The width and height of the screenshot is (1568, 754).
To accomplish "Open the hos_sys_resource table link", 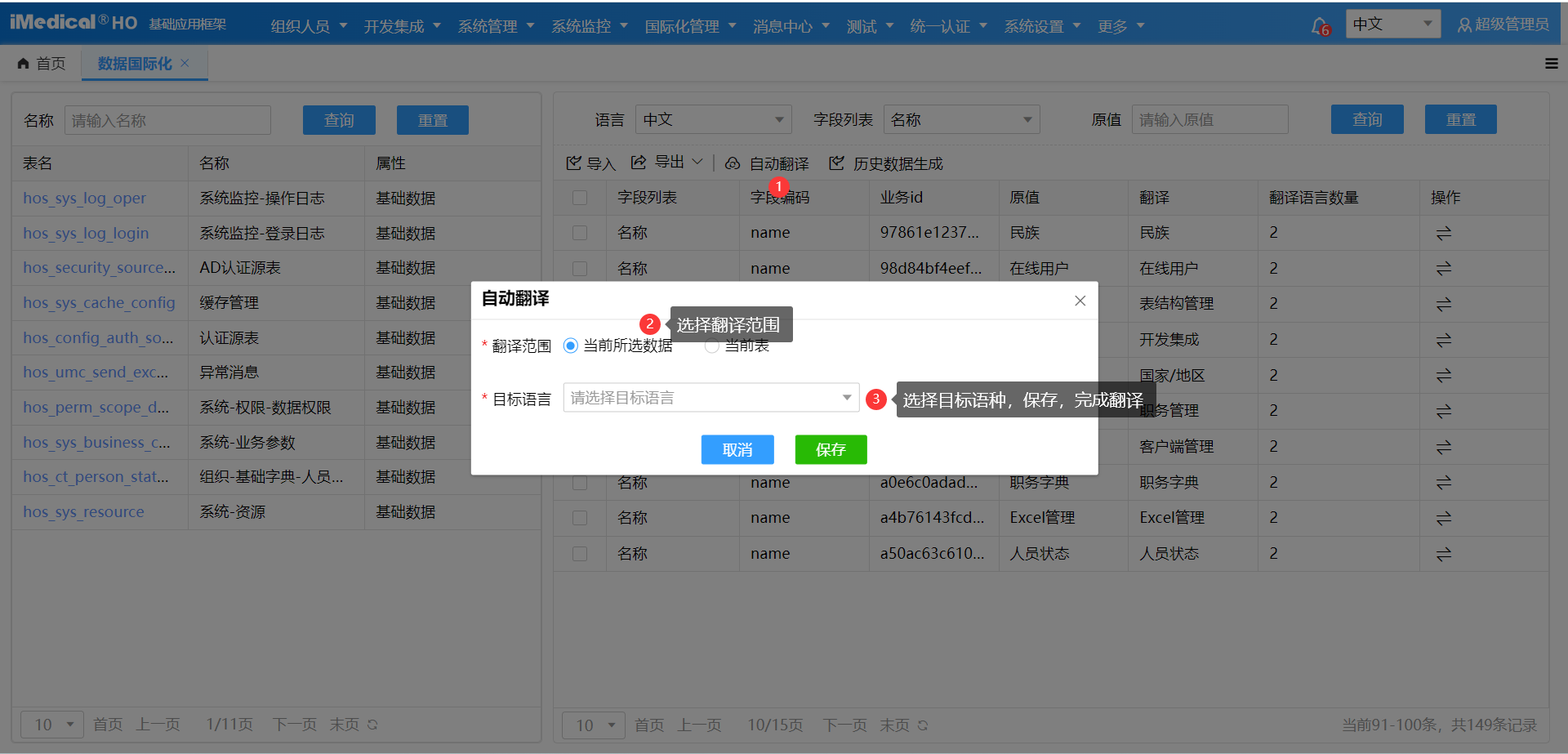I will 83,511.
